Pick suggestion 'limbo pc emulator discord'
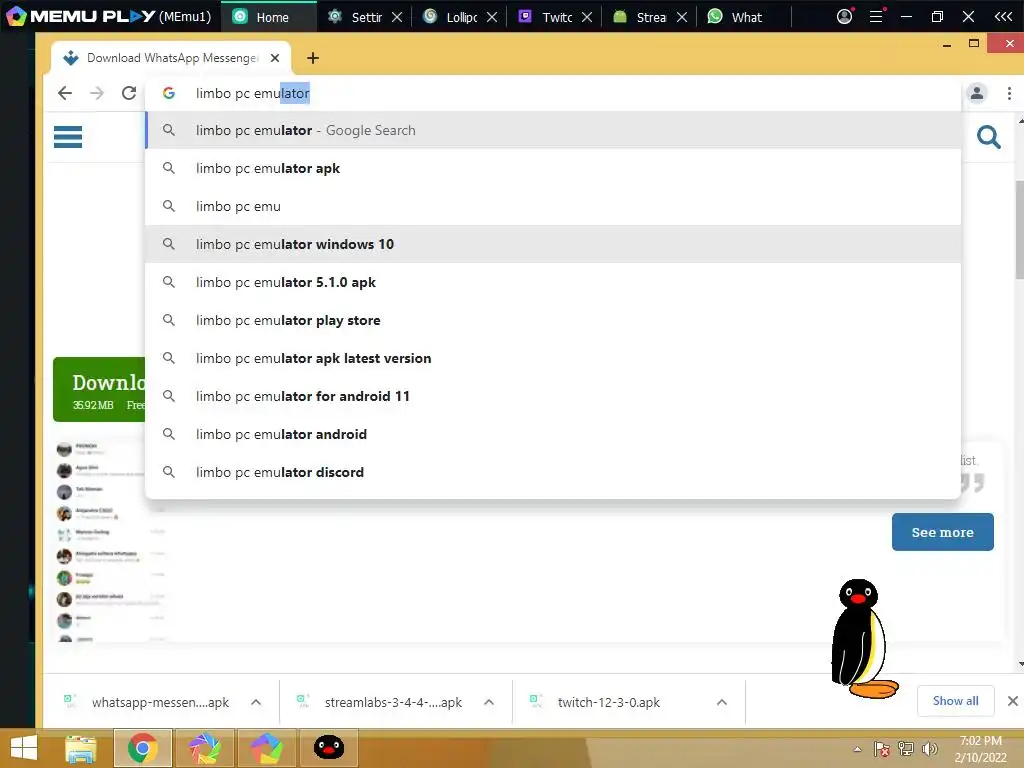The image size is (1024, 768). tap(552, 472)
